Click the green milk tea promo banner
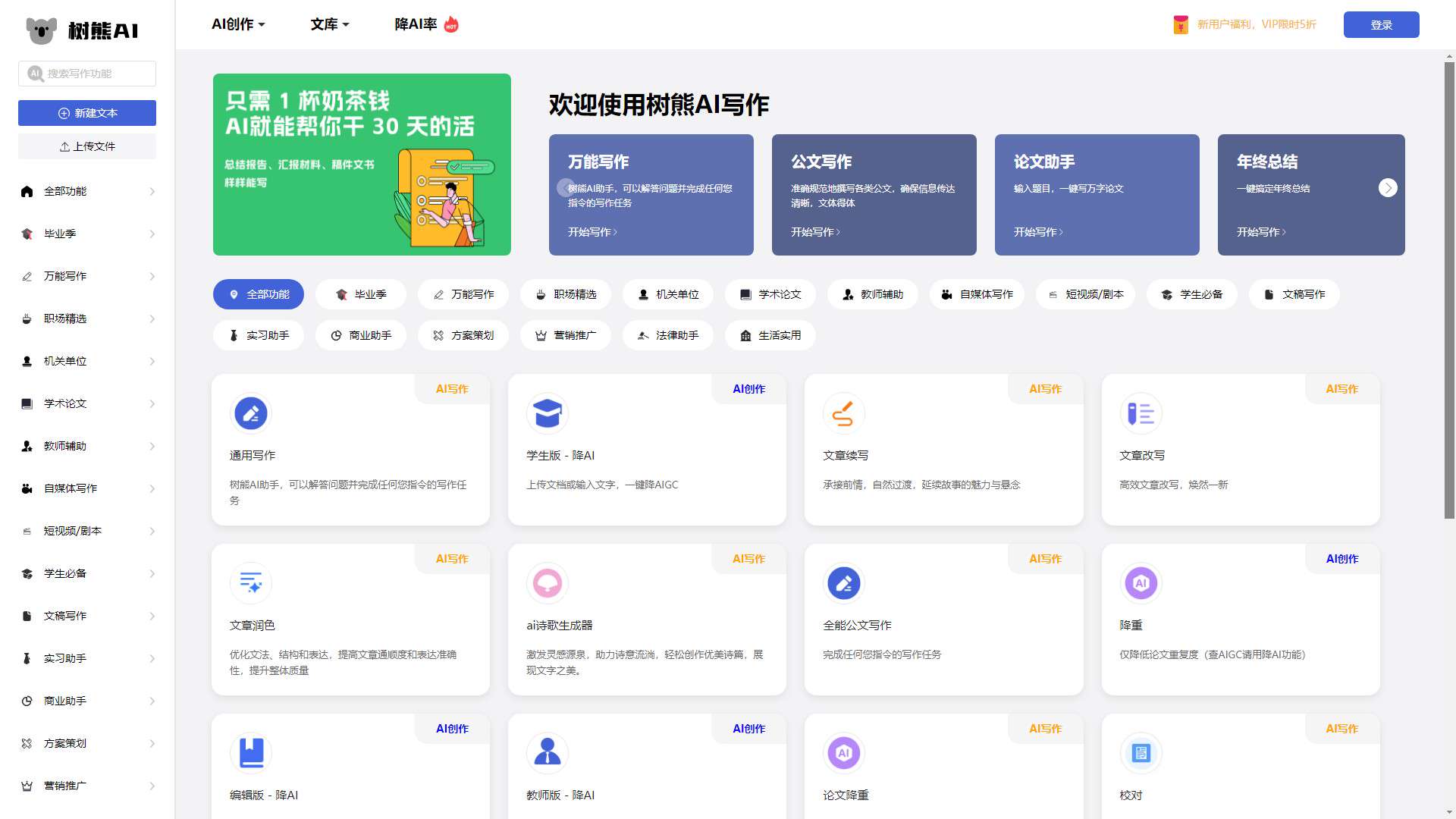This screenshot has height=819, width=1456. click(x=362, y=165)
